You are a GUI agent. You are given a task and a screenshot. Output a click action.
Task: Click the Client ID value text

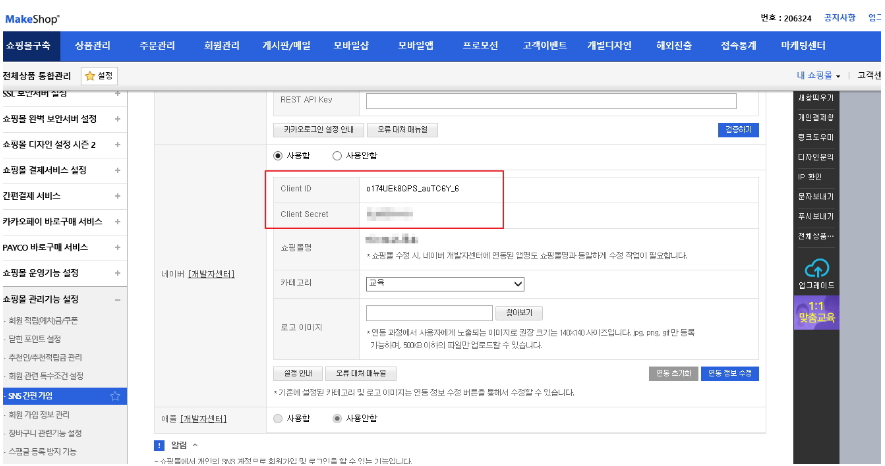413,188
